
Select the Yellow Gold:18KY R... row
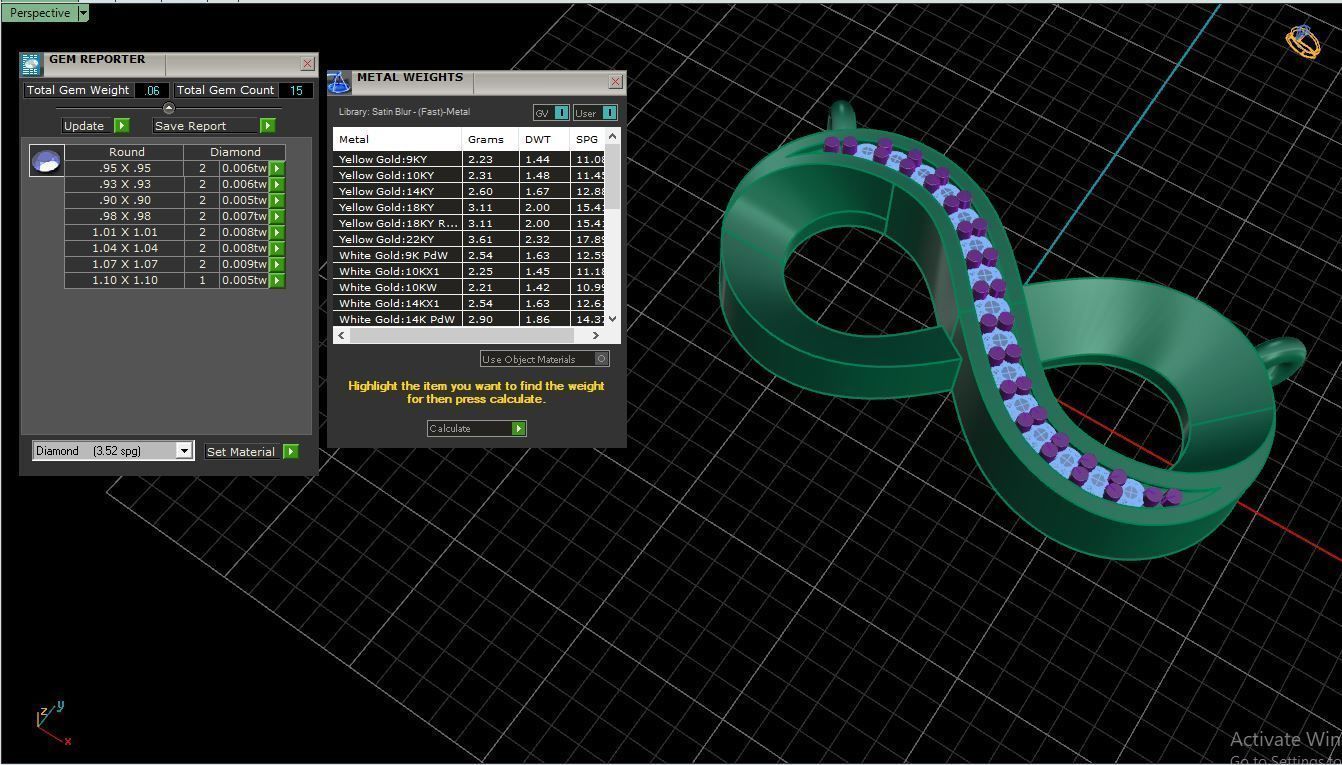[x=469, y=223]
